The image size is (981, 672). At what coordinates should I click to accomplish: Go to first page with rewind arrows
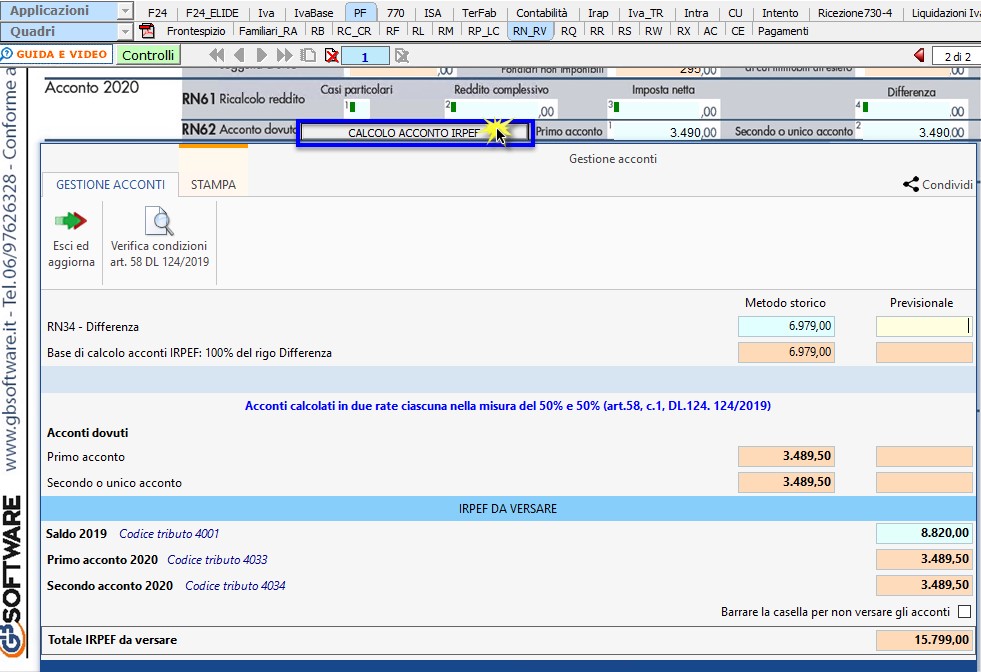[x=216, y=55]
